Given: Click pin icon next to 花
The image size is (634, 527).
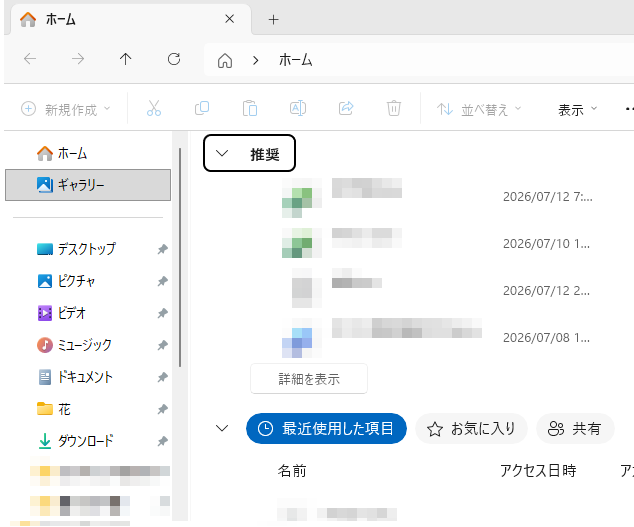Looking at the screenshot, I should [x=163, y=409].
